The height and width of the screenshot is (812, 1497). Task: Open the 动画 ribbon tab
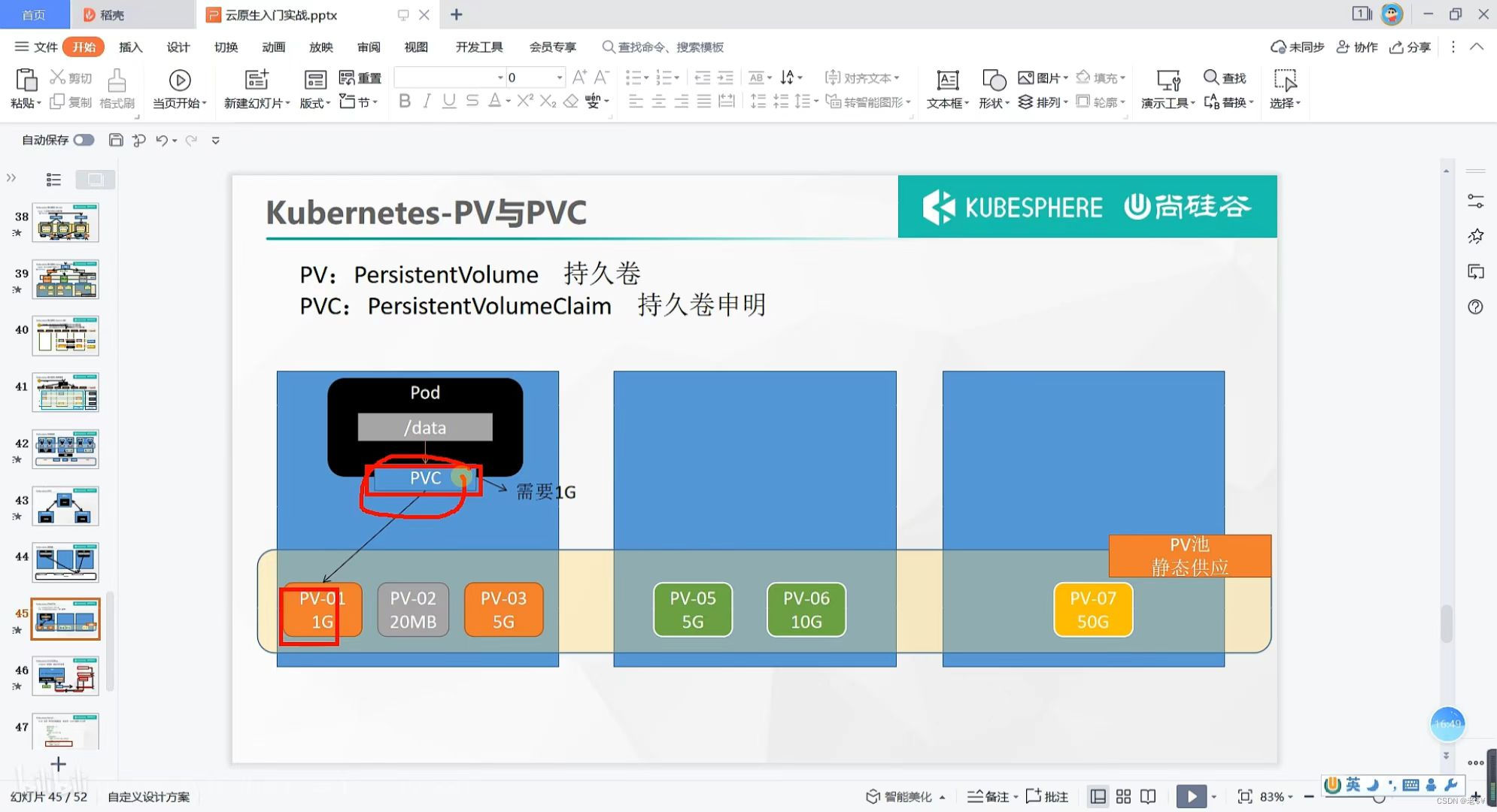[273, 47]
